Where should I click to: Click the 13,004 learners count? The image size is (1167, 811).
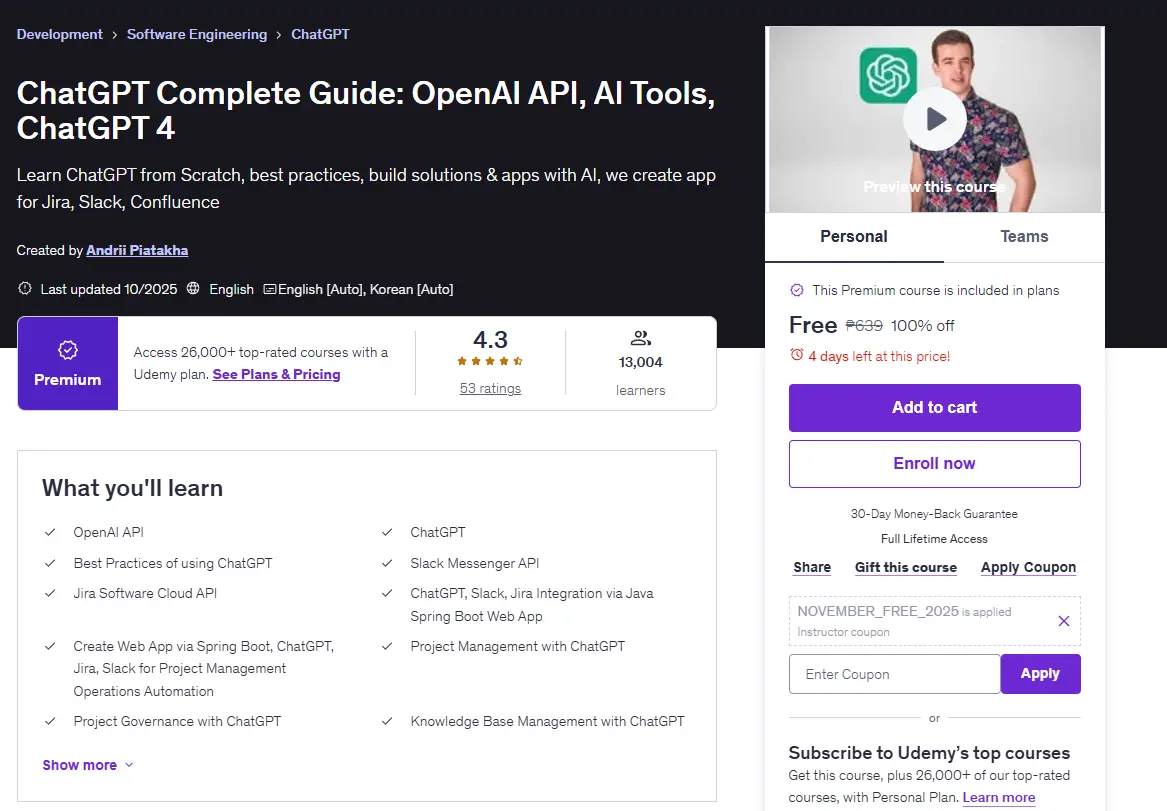point(640,362)
